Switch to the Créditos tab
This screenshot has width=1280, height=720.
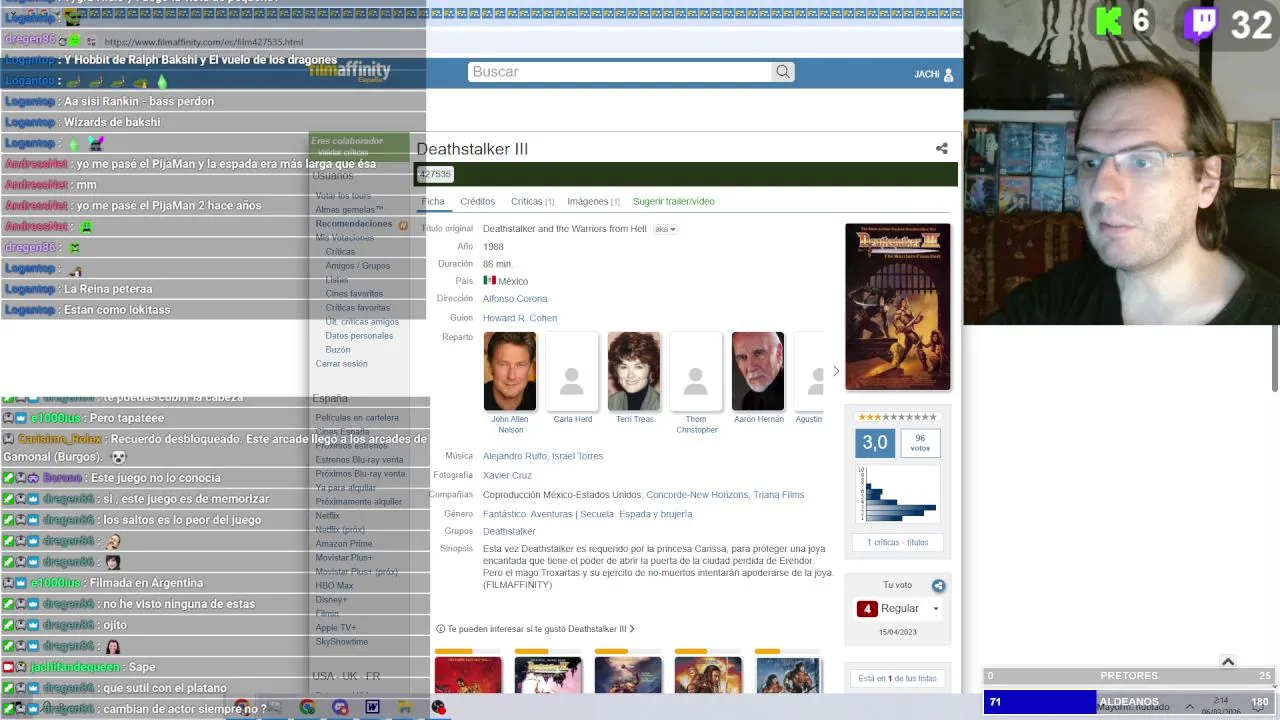click(x=477, y=201)
